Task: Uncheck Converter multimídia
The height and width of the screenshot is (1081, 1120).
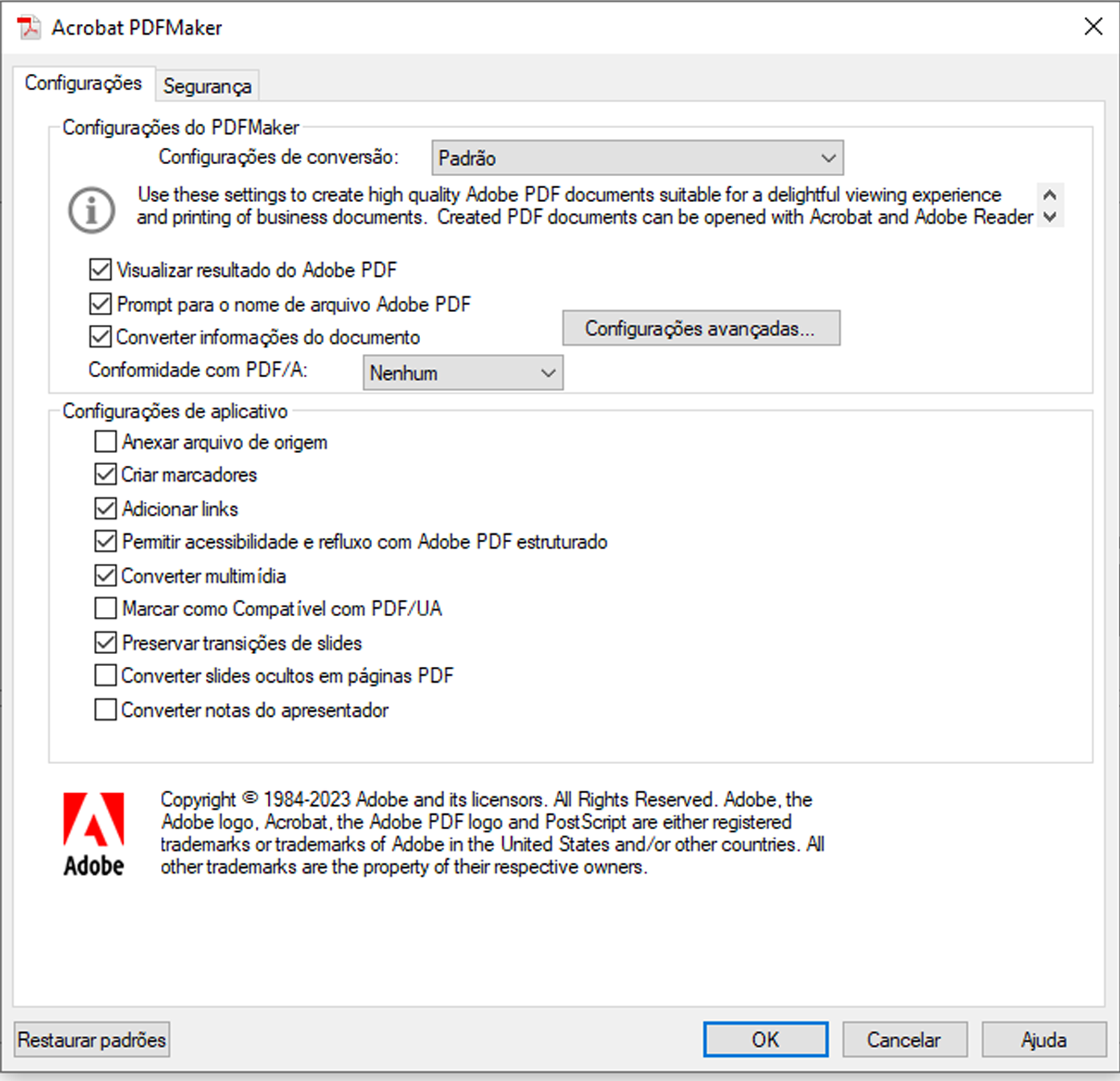Action: (105, 574)
